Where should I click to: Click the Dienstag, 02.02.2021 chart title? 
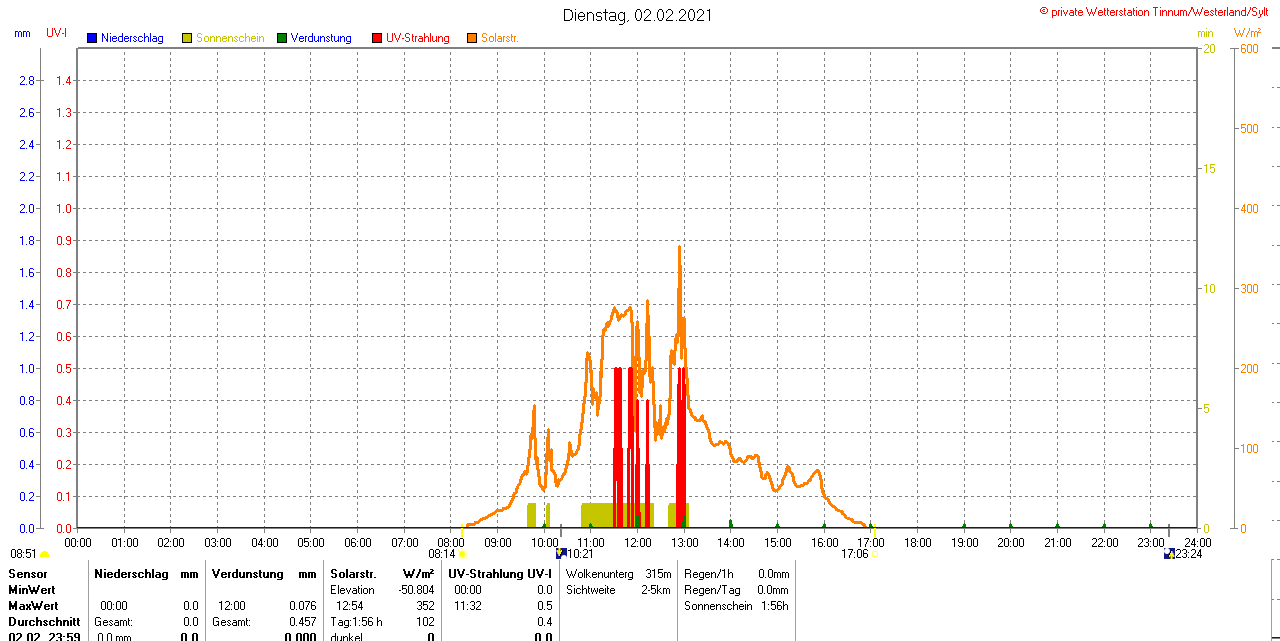tap(638, 15)
